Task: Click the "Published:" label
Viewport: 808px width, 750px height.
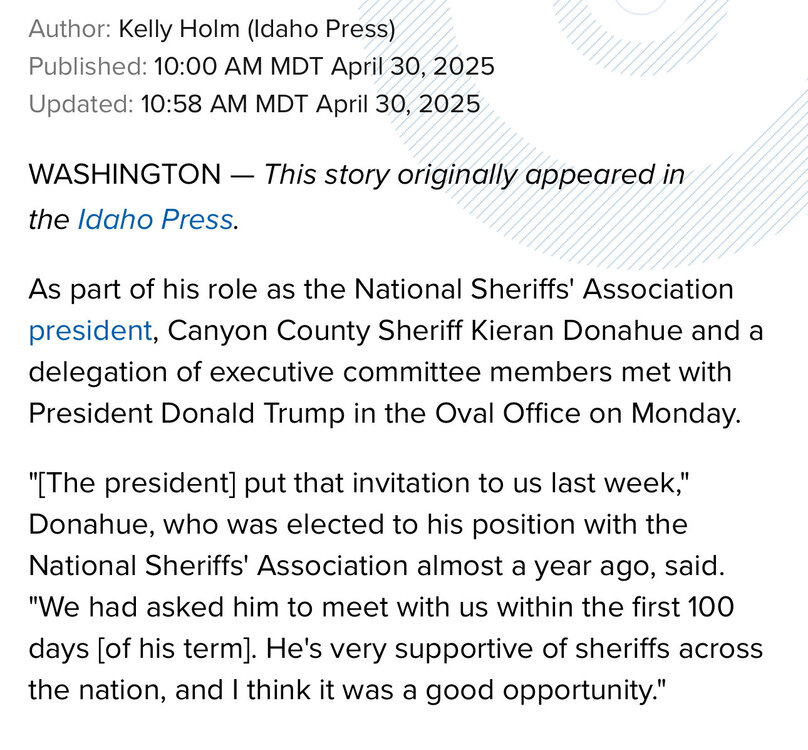Action: pos(87,66)
